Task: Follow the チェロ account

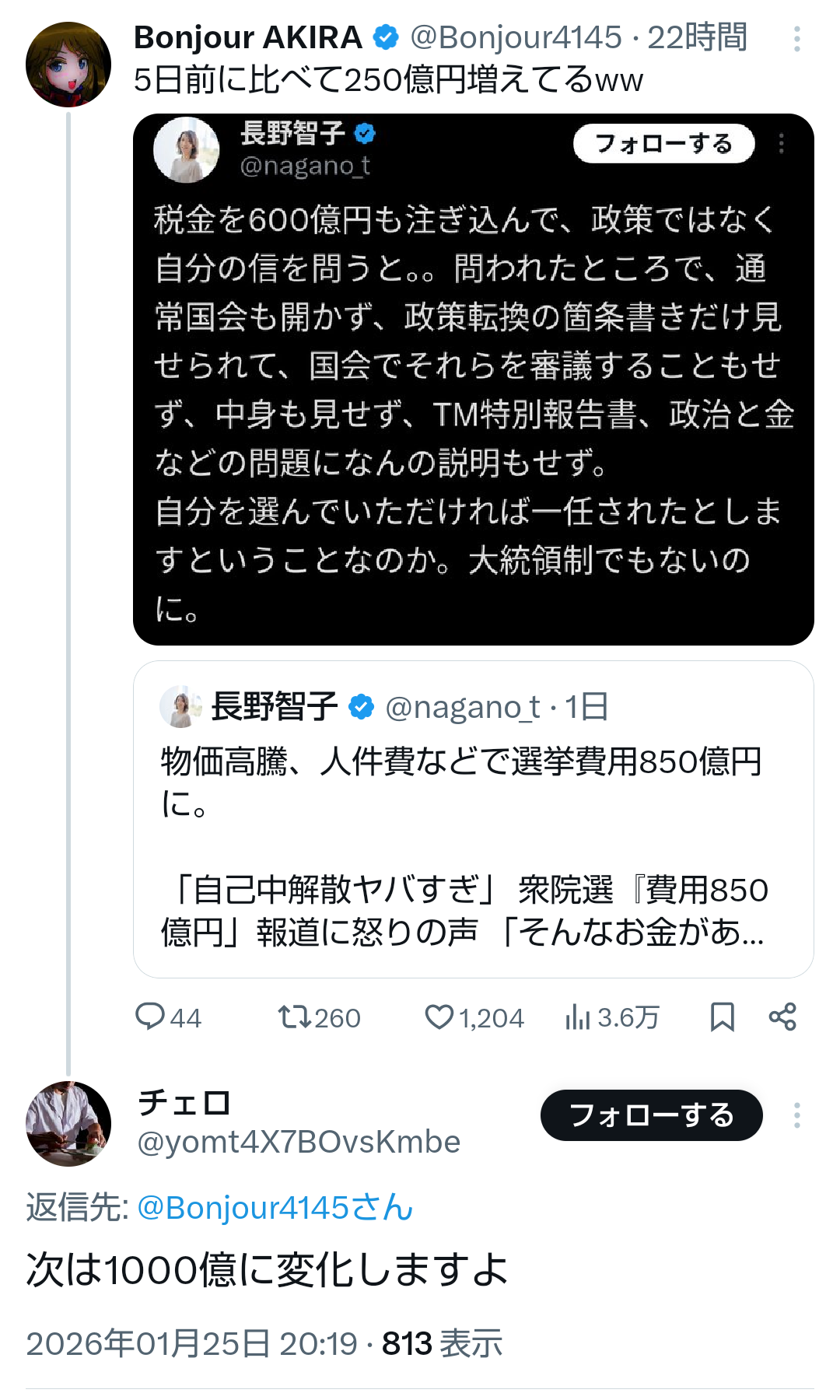Action: [x=651, y=1115]
